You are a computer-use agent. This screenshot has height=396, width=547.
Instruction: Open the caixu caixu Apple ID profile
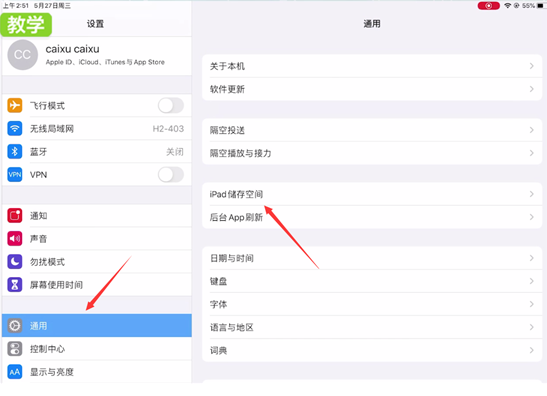pos(97,55)
